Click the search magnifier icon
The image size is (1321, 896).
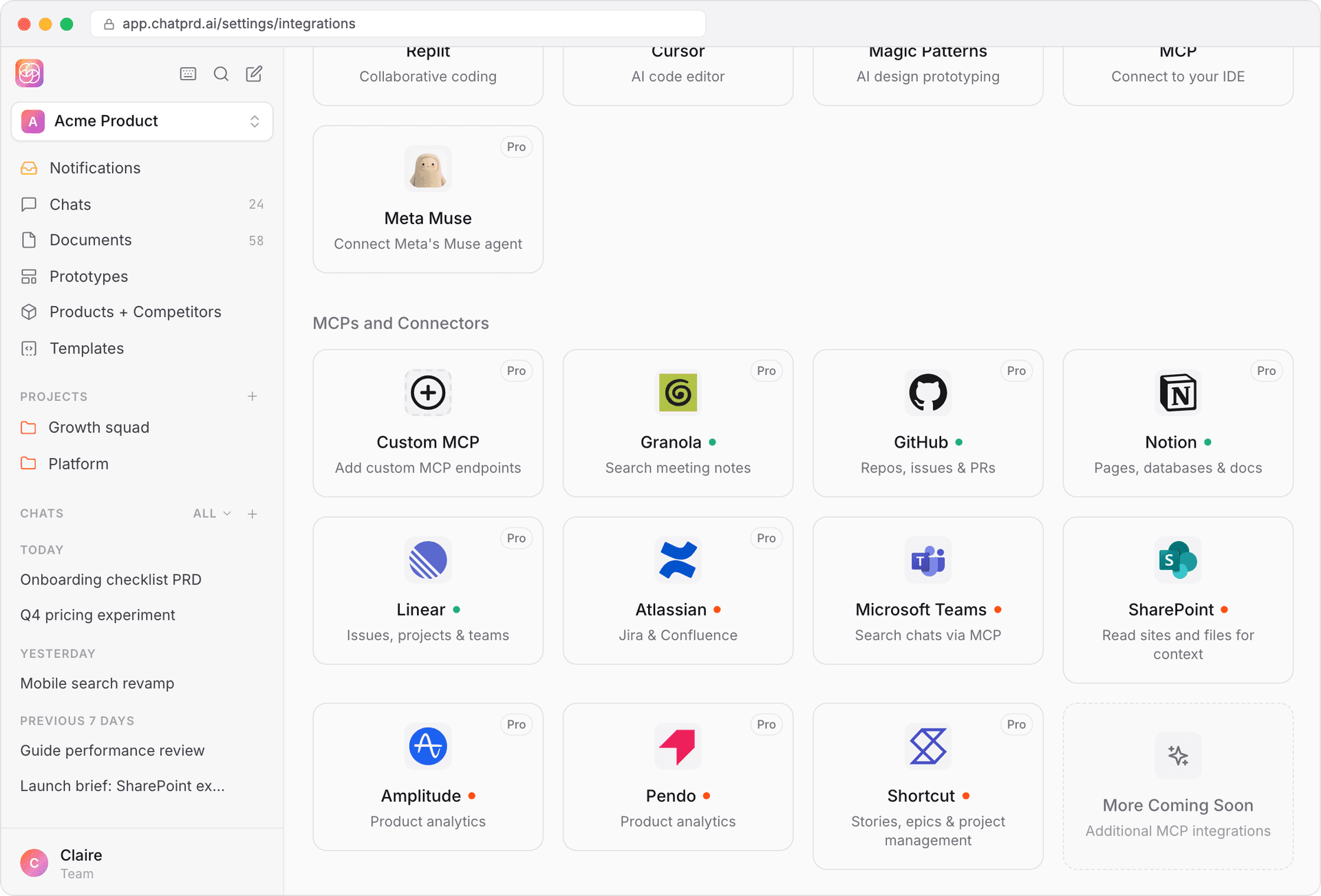[221, 74]
